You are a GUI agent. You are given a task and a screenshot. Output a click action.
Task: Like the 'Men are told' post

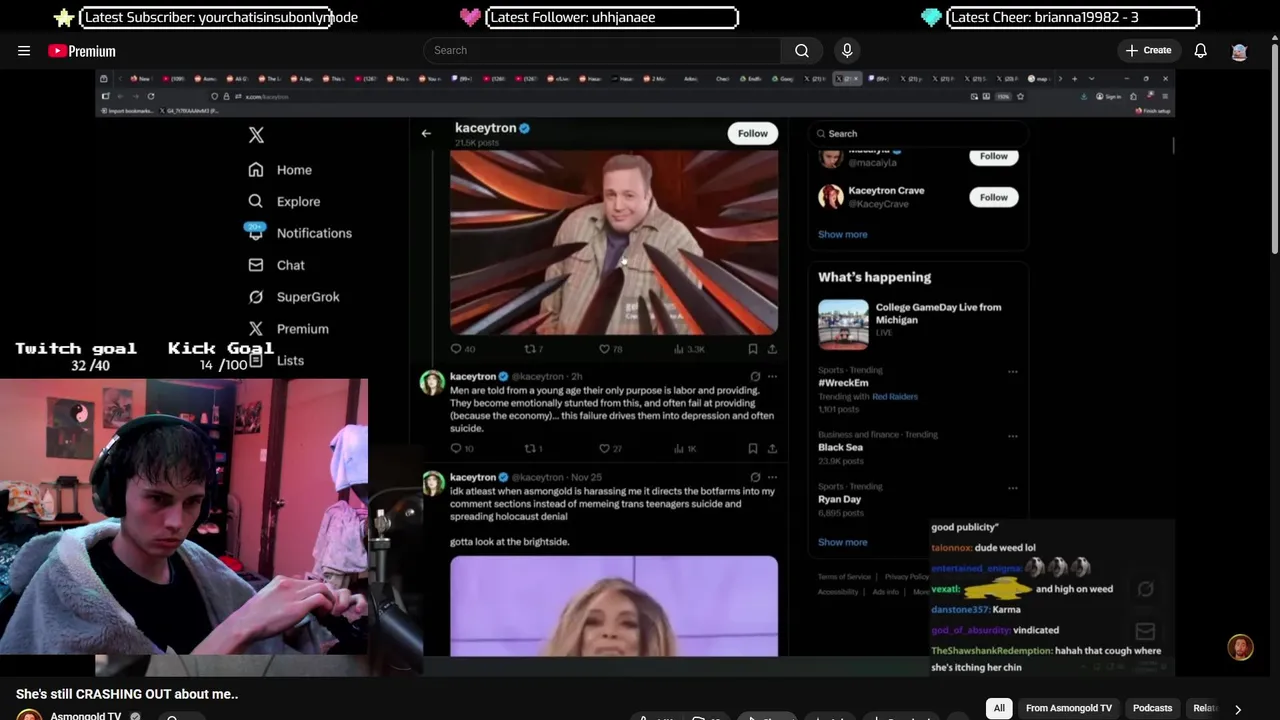coord(610,449)
